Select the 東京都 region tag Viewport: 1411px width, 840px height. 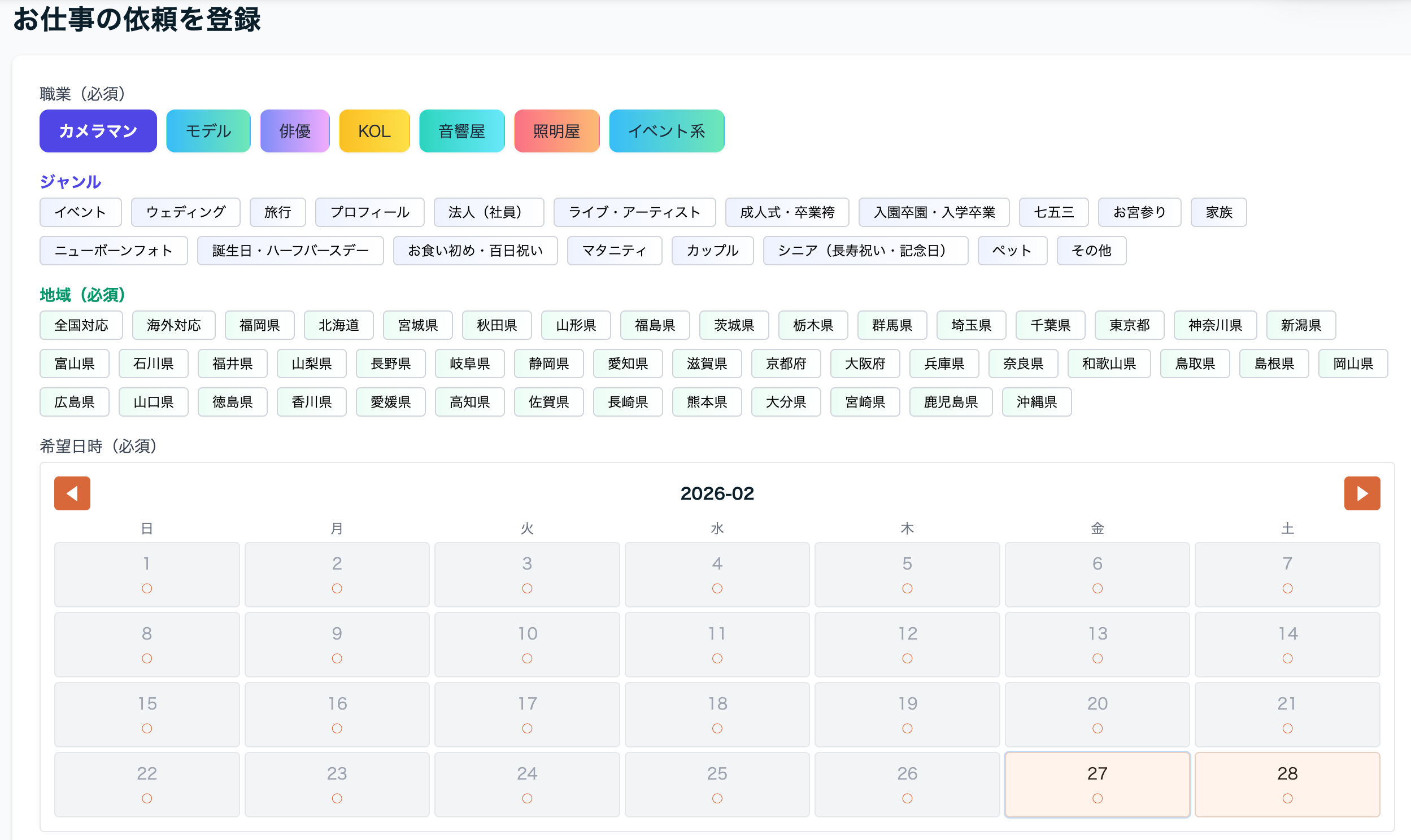point(1129,325)
